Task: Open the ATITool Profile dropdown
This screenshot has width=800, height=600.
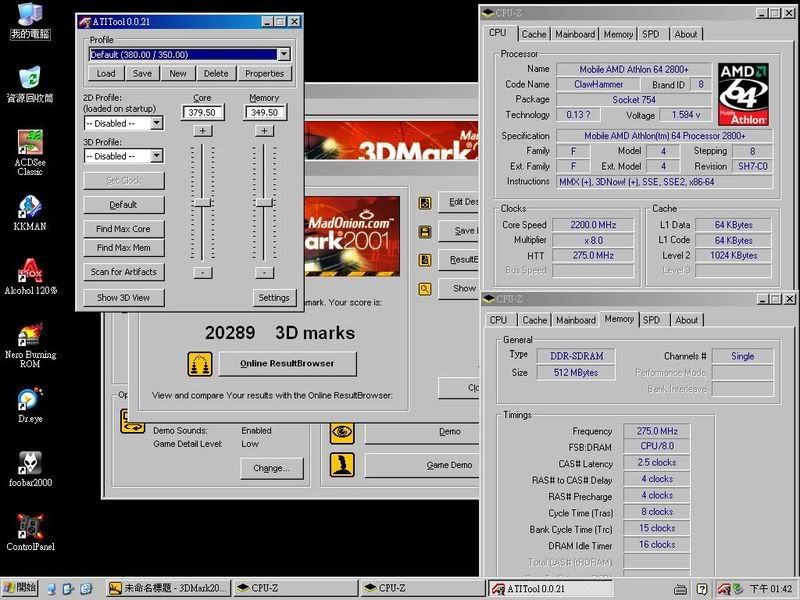Action: pos(284,54)
